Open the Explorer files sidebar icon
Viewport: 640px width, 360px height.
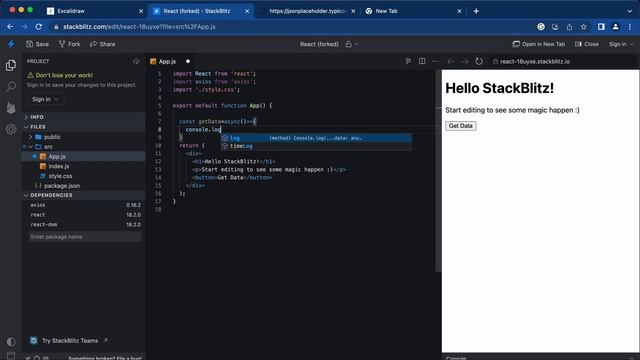11,65
